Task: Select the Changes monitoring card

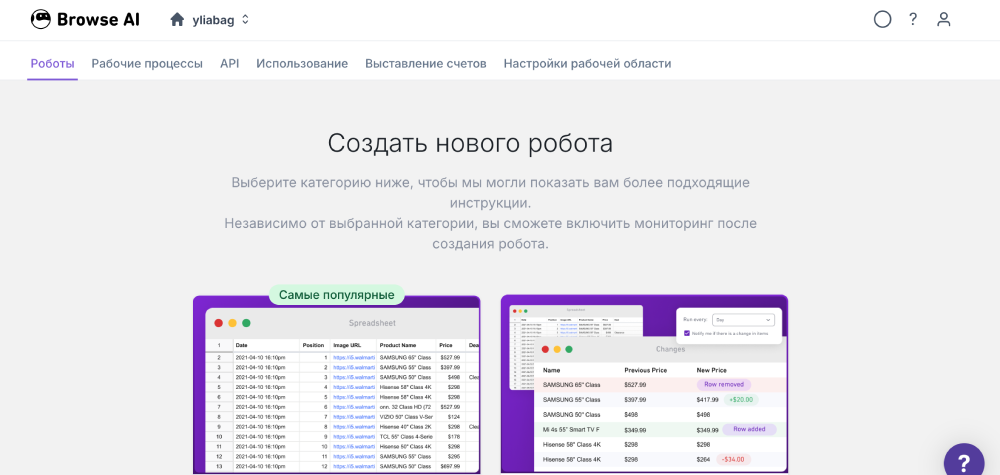Action: pos(644,384)
